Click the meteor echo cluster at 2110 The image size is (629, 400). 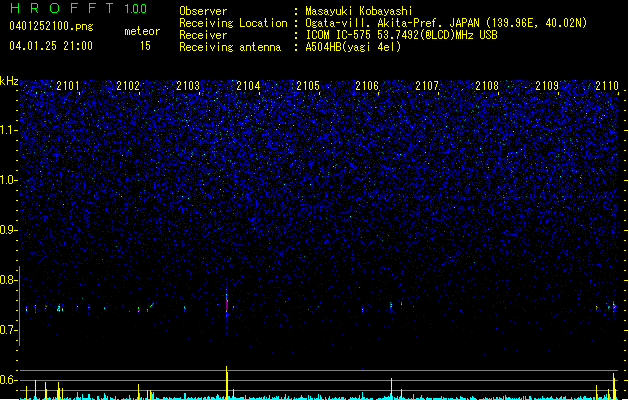point(612,307)
